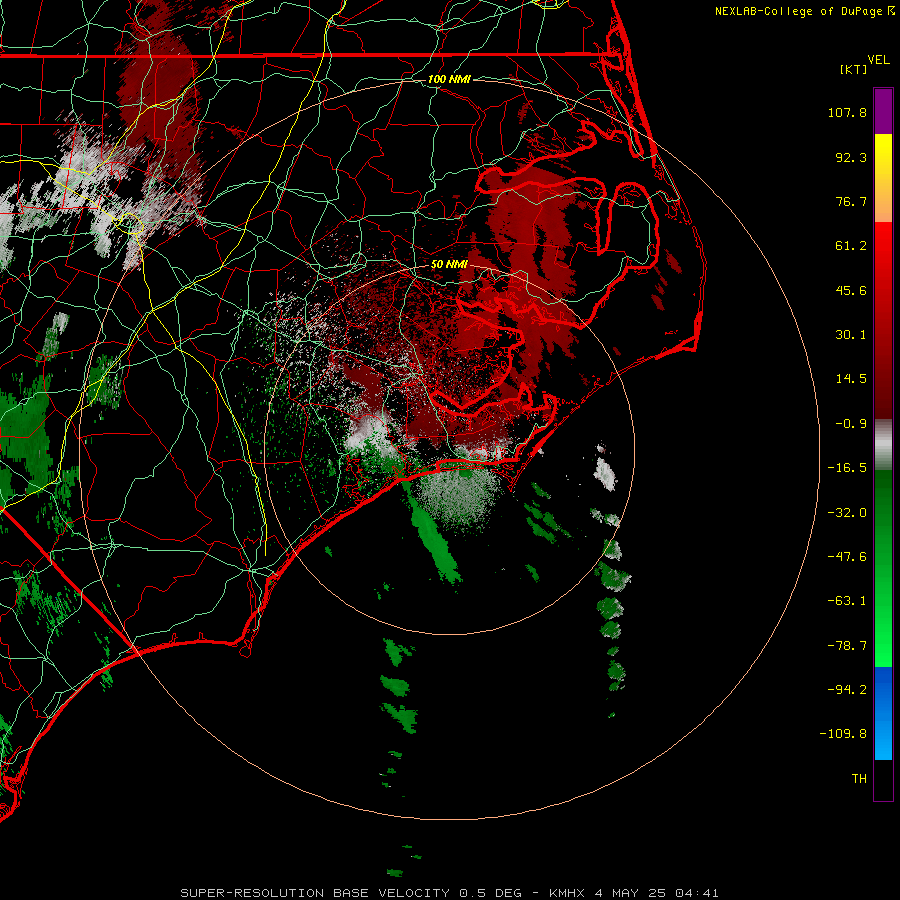Click the 45.6 value on the velocity scale
900x900 pixels.
[851, 290]
